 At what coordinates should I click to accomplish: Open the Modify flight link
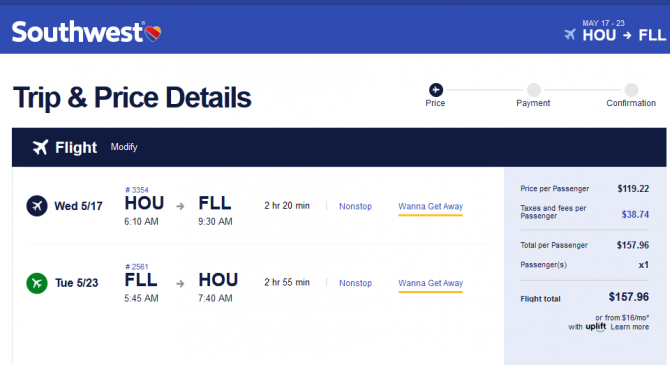click(x=124, y=147)
